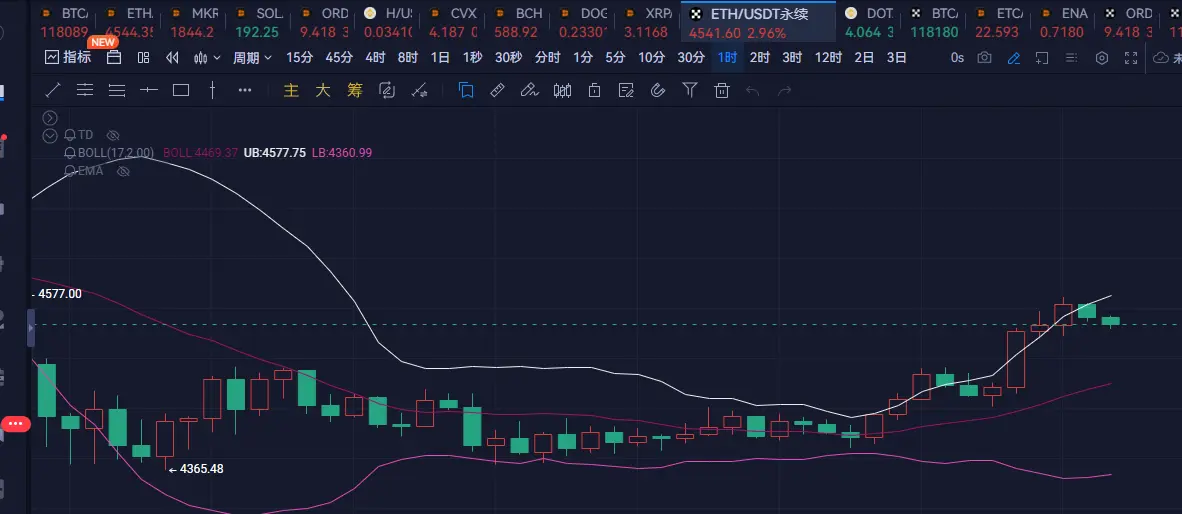Switch to the 4时 timeframe
Screen dimensions: 1182x514
(375, 57)
